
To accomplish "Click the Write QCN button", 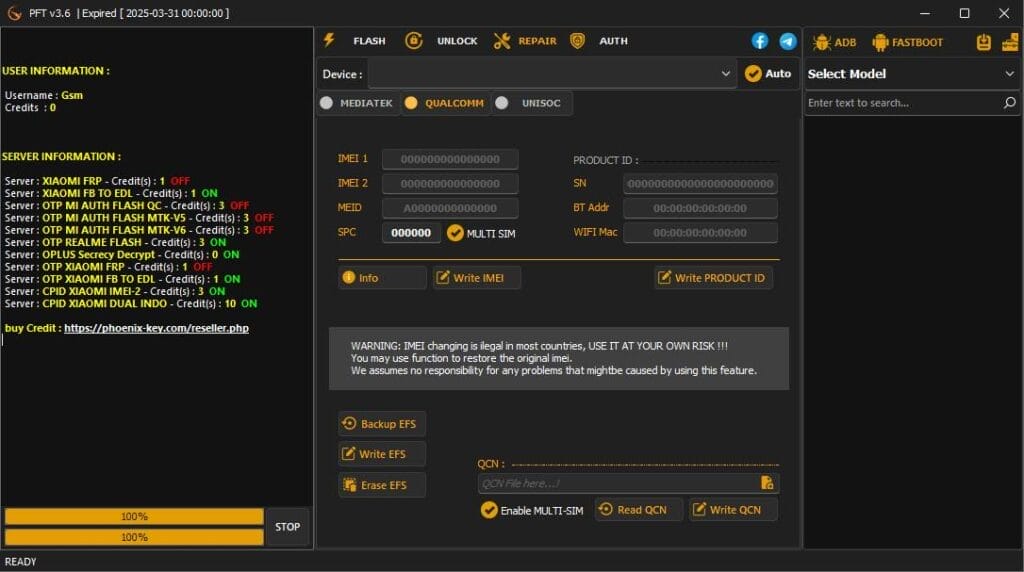I will coord(733,509).
